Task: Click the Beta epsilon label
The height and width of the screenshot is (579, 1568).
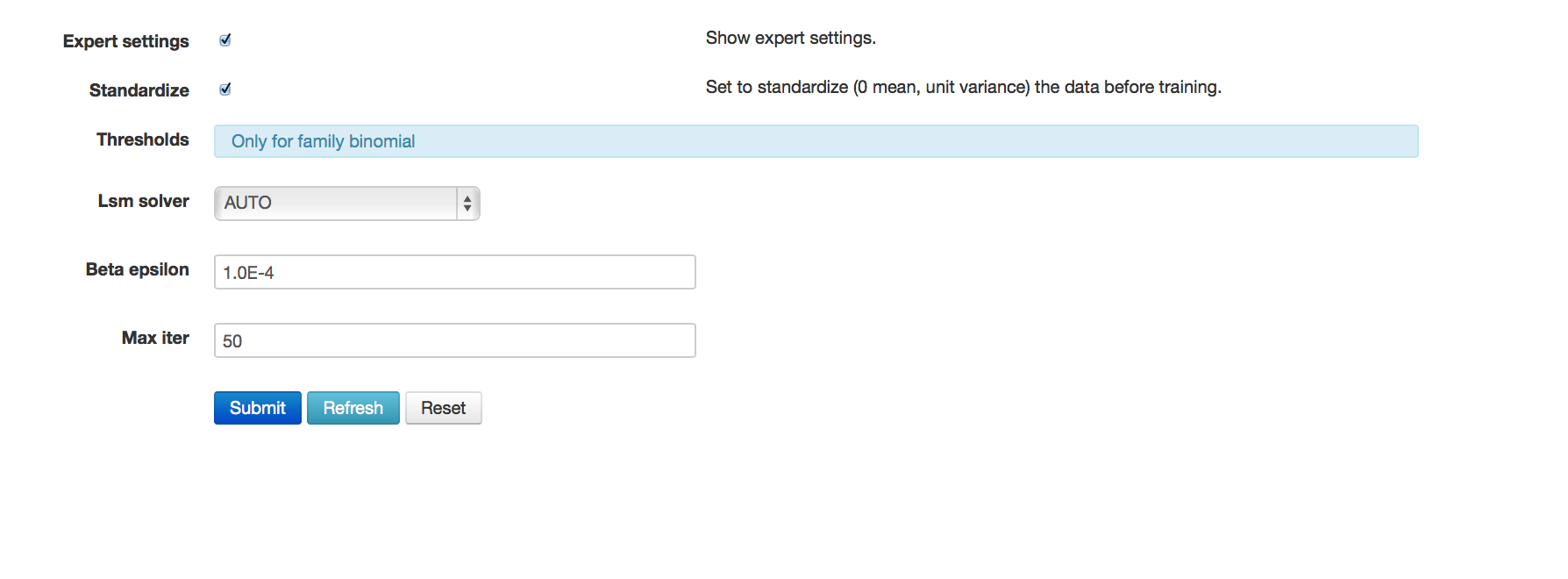Action: (x=137, y=269)
